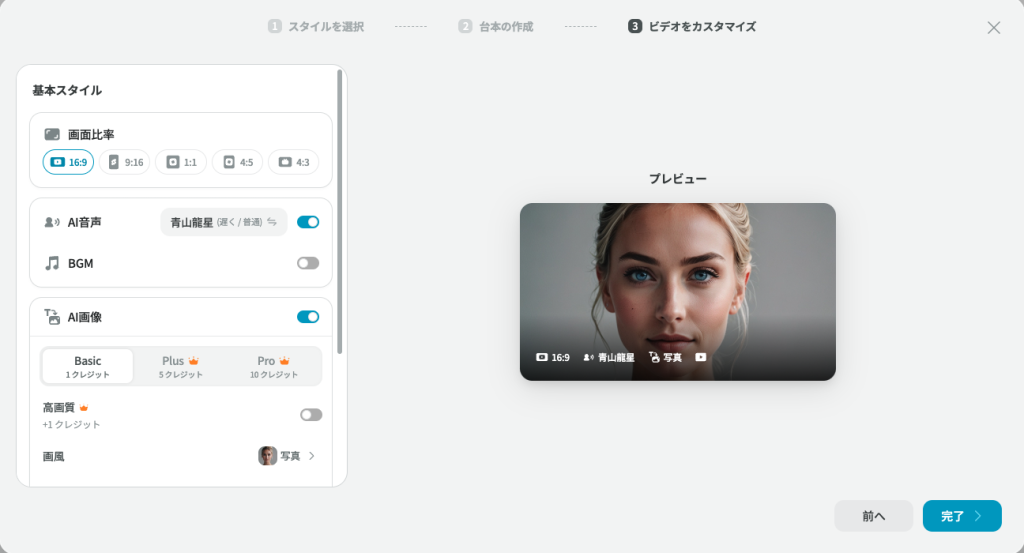The width and height of the screenshot is (1024, 553).
Task: Click the 完了 finish button
Action: [x=961, y=516]
